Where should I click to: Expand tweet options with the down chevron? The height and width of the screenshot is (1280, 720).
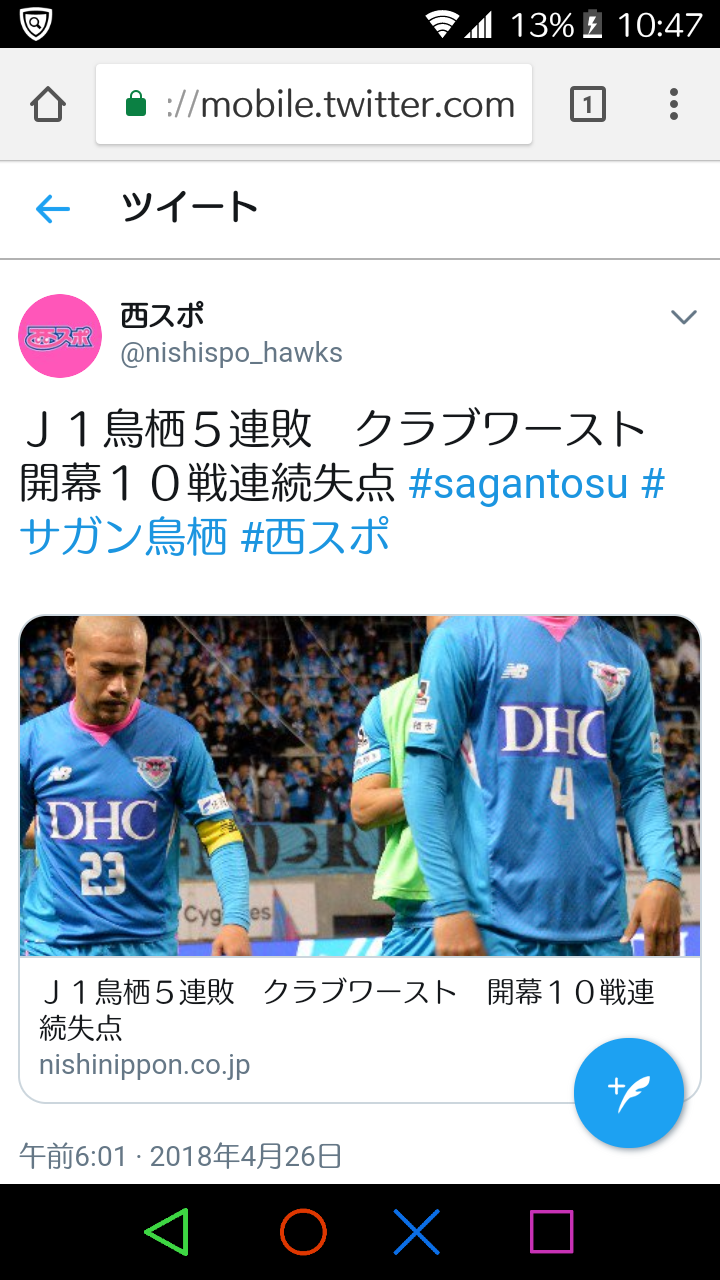click(x=683, y=317)
